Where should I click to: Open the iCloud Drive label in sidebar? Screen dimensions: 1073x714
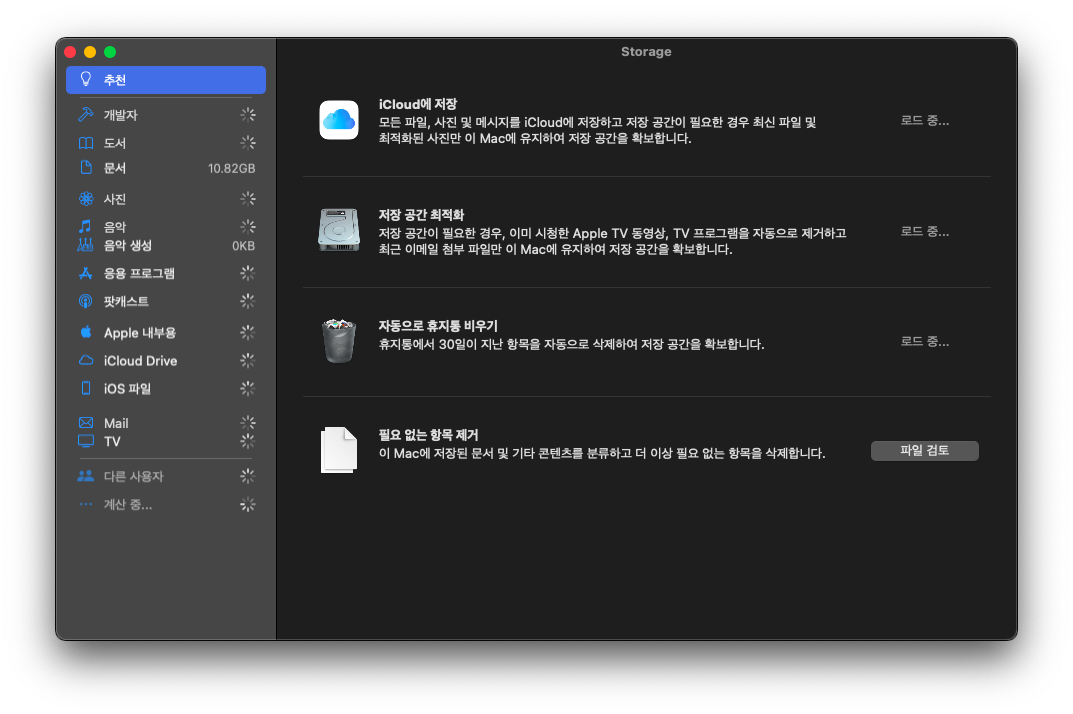(140, 361)
